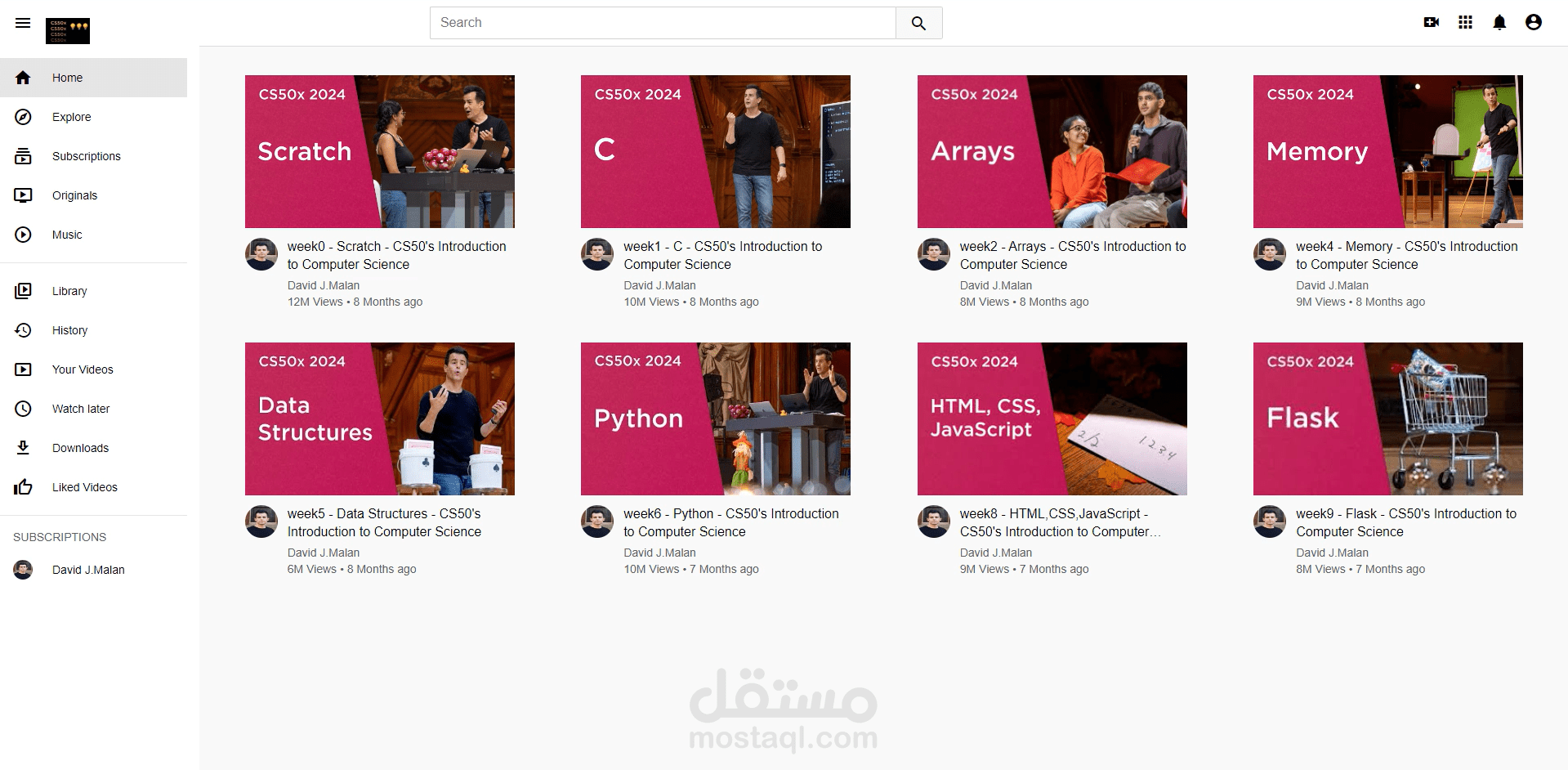
Task: Open the Python video thumbnail
Action: (x=716, y=419)
